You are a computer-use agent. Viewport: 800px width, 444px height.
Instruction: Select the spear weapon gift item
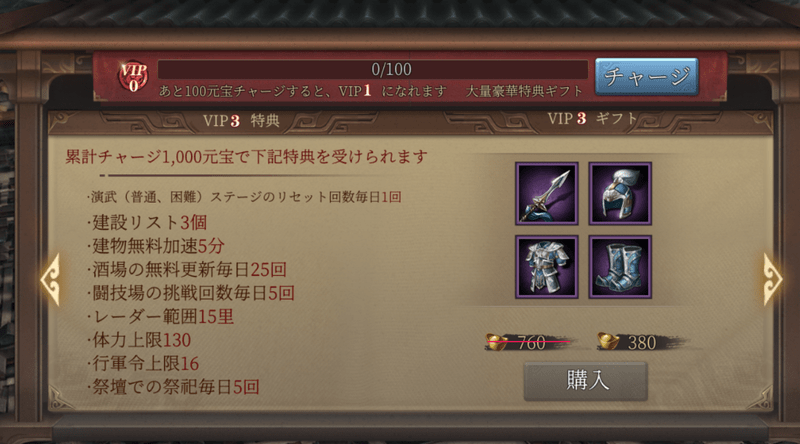tap(546, 193)
